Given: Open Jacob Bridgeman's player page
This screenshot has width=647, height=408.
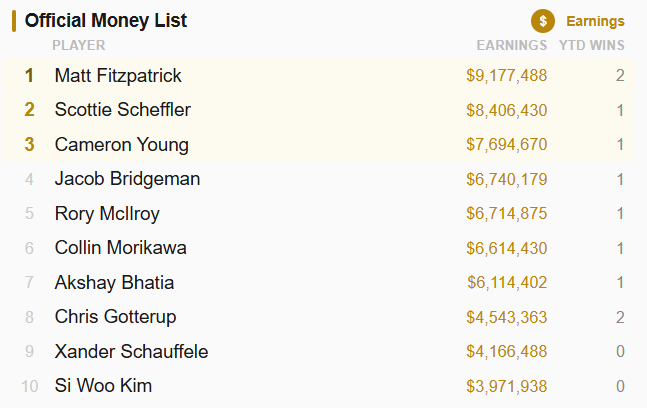Looking at the screenshot, I should 127,179.
